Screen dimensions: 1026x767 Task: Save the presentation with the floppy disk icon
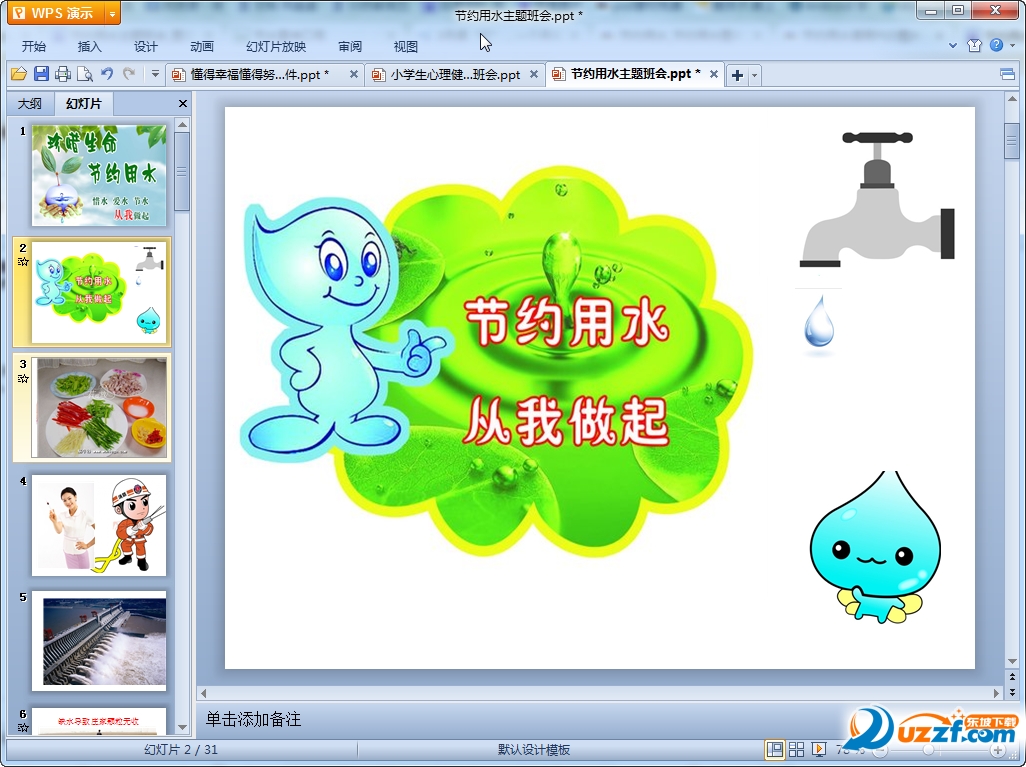click(41, 74)
